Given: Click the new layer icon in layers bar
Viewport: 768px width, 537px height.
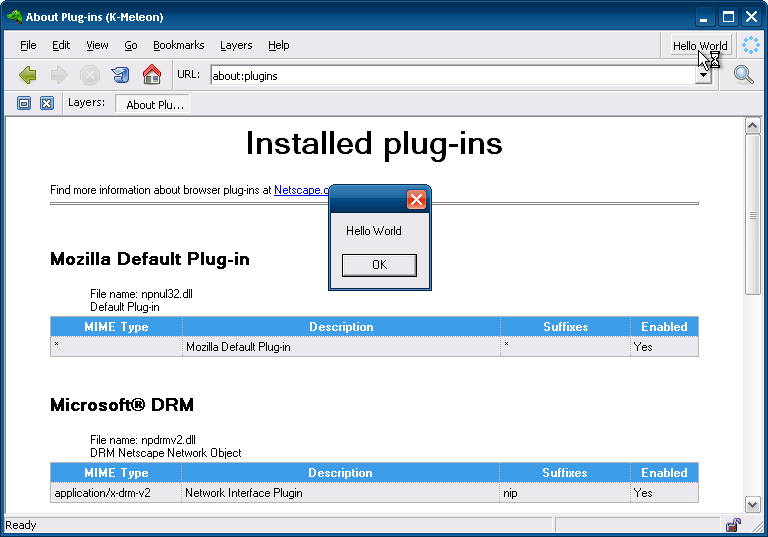Looking at the screenshot, I should point(25,103).
